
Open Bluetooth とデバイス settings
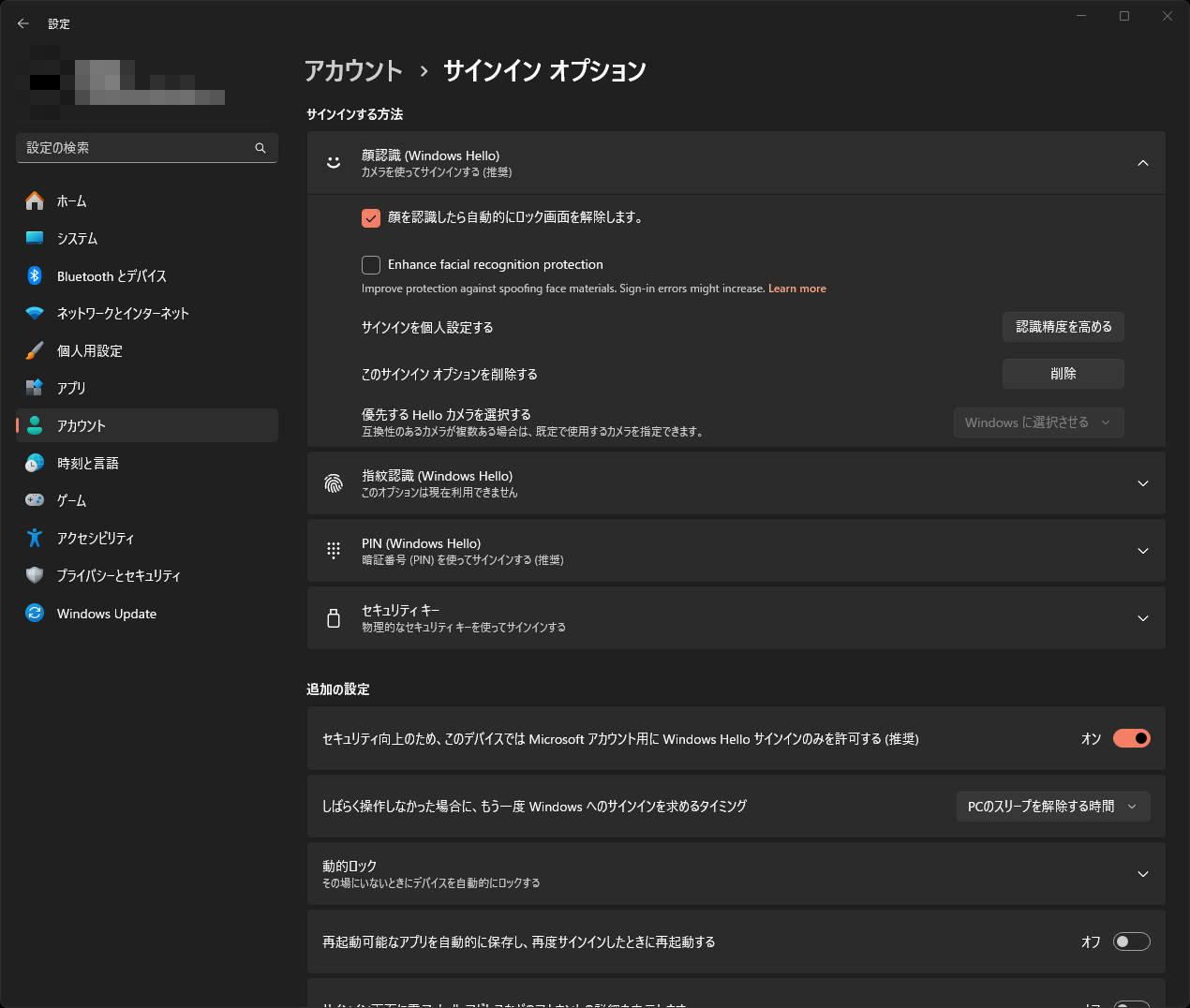pos(147,275)
